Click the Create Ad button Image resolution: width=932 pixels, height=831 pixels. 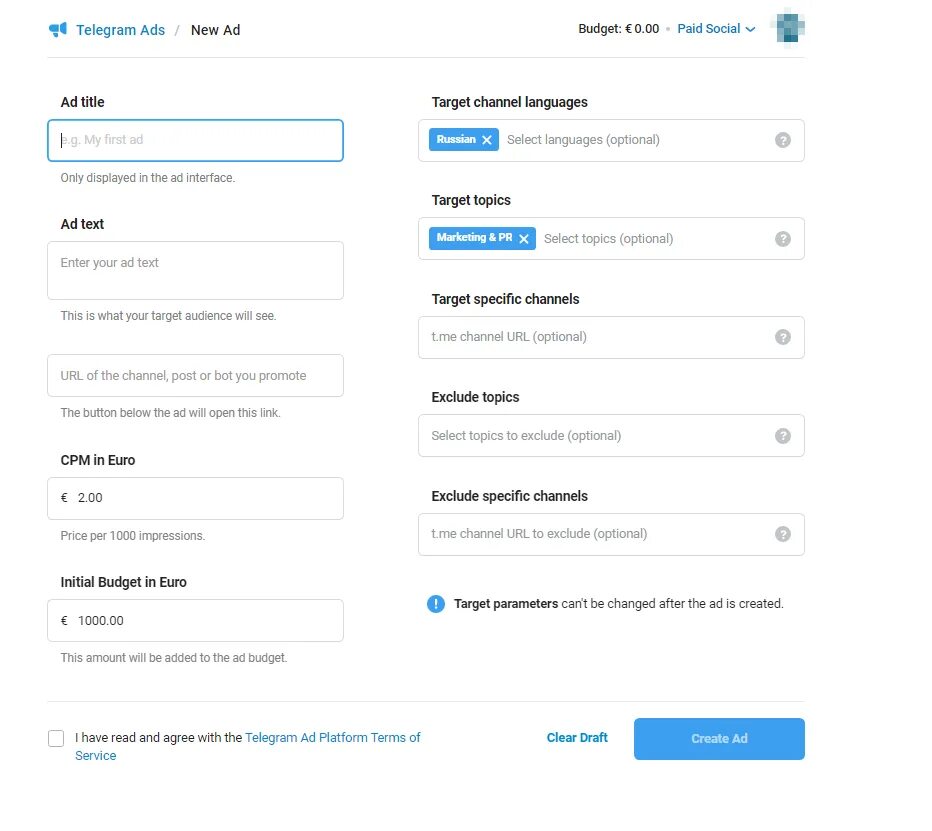coord(719,739)
